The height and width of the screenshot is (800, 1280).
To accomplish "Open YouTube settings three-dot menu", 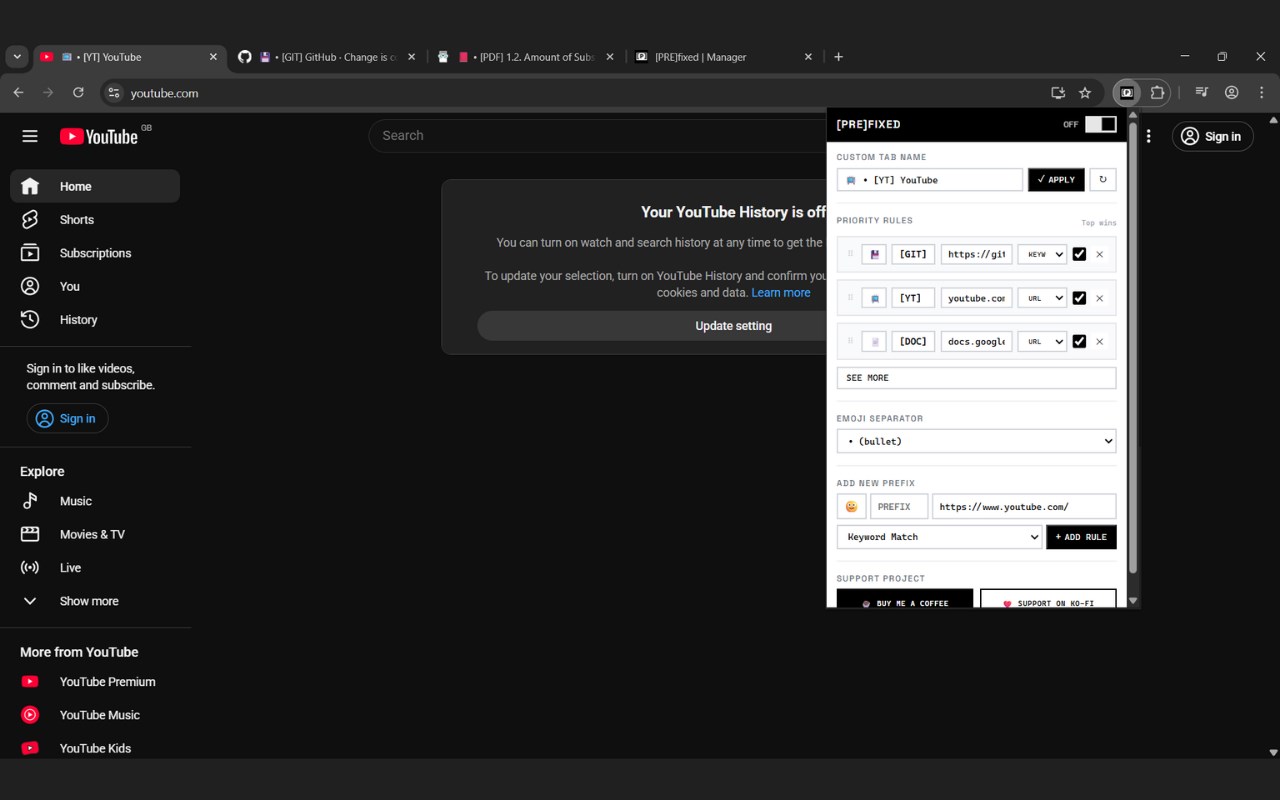I will pos(1149,136).
